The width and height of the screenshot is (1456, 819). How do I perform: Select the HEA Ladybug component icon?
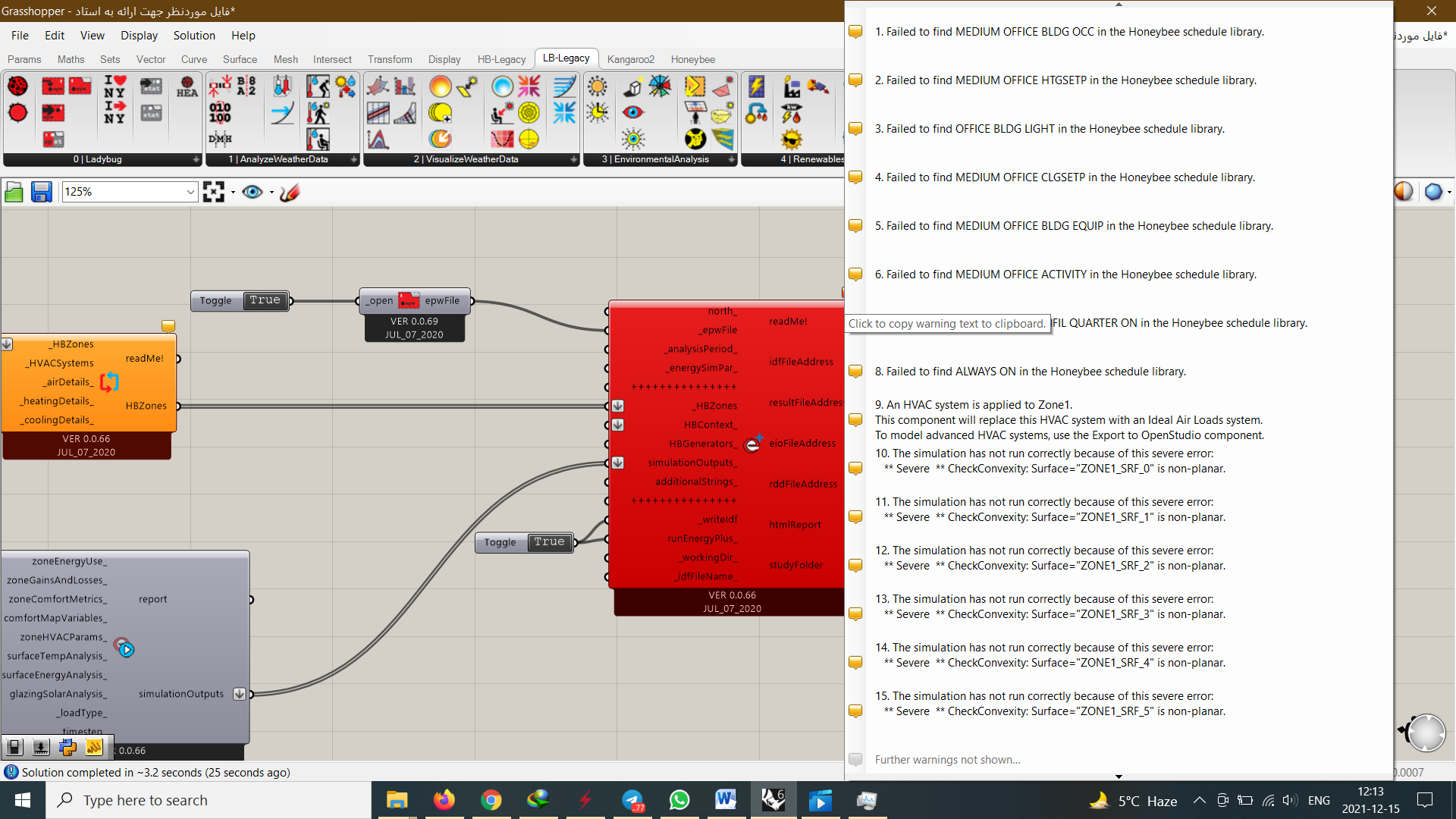click(187, 86)
